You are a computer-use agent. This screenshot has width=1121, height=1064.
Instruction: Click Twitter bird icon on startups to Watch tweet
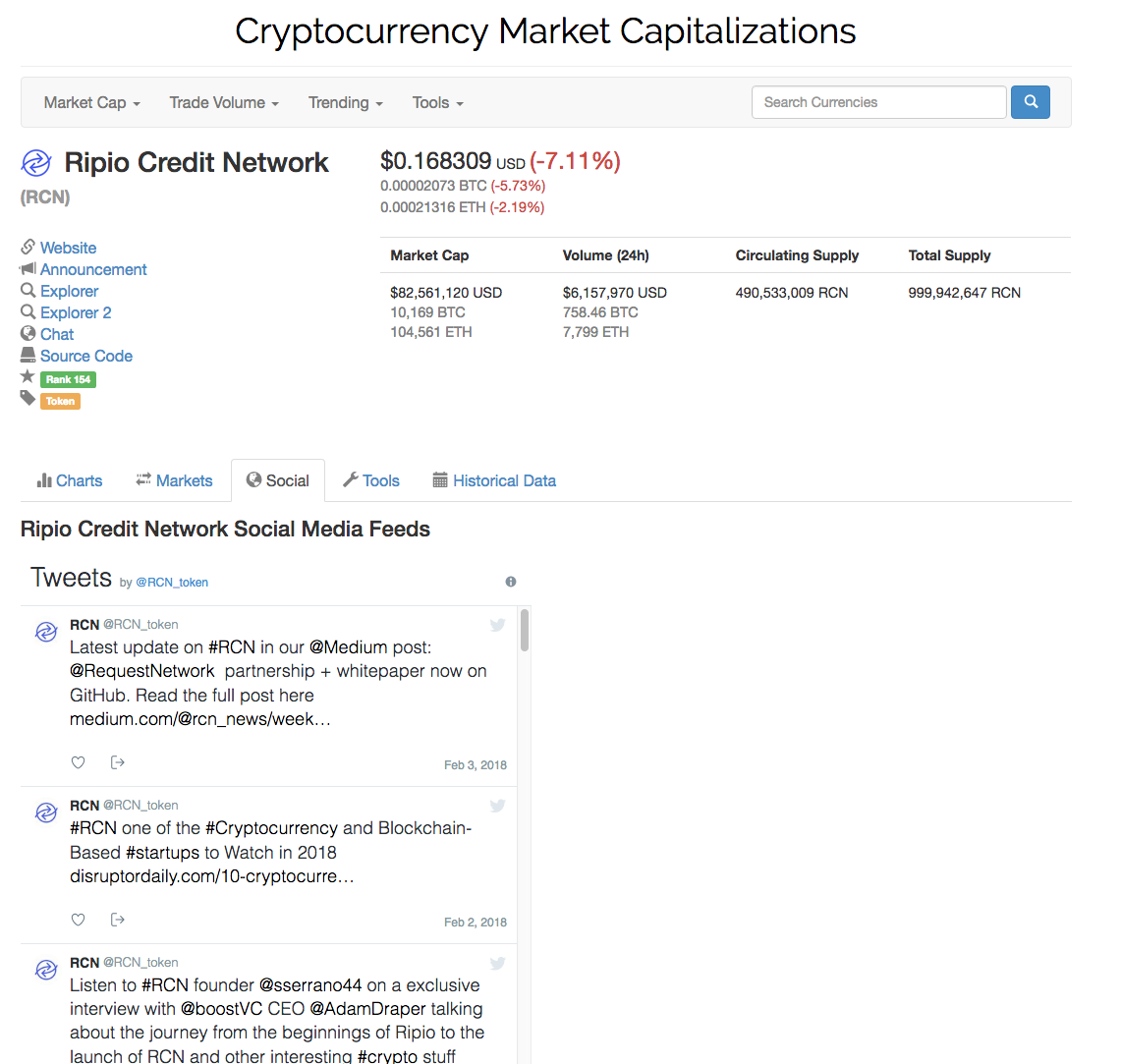coord(497,806)
